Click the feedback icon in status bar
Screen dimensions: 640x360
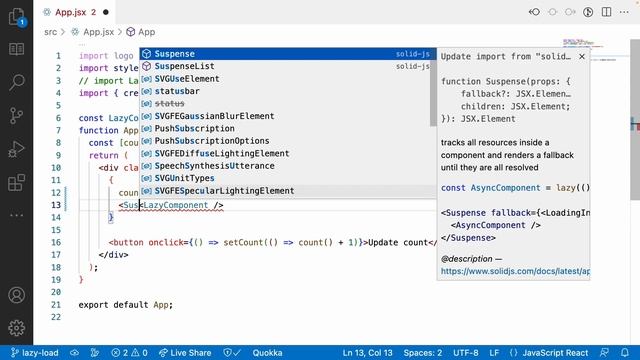(x=604, y=353)
